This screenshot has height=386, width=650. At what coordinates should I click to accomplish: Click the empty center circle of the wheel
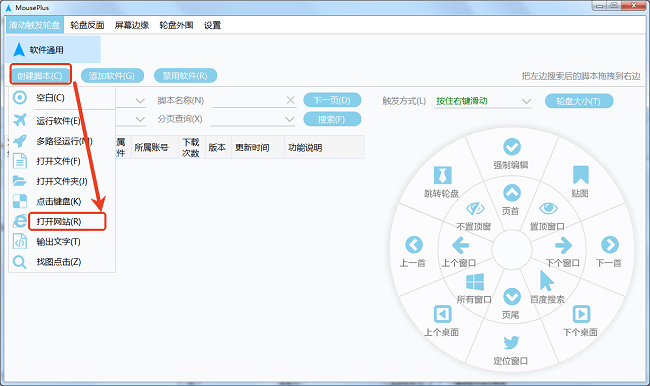[x=512, y=249]
